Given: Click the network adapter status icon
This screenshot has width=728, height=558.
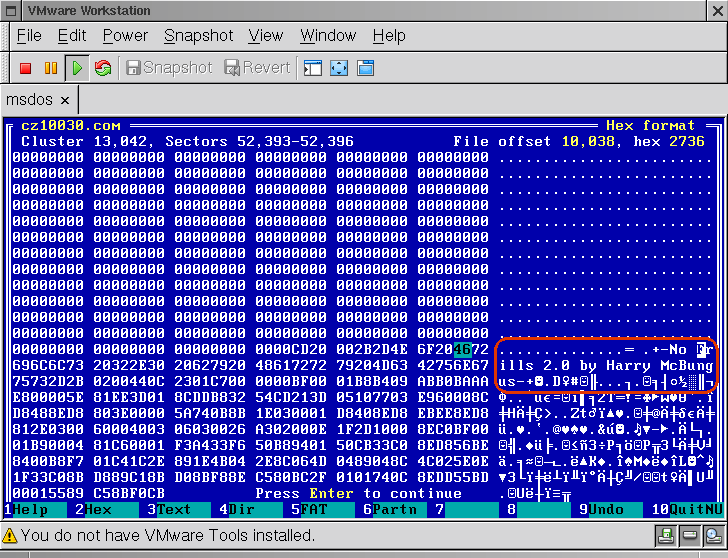Looking at the screenshot, I should 713,536.
